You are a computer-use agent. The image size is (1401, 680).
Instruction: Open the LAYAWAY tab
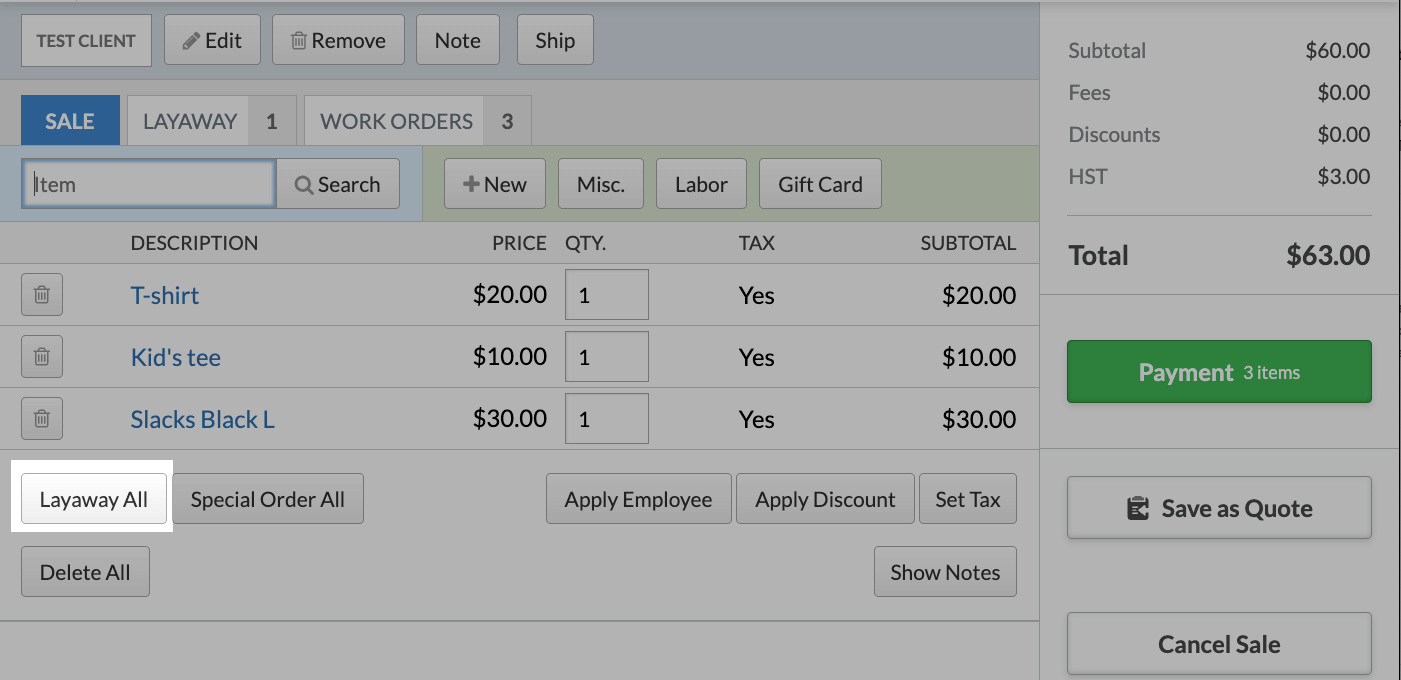coord(212,121)
